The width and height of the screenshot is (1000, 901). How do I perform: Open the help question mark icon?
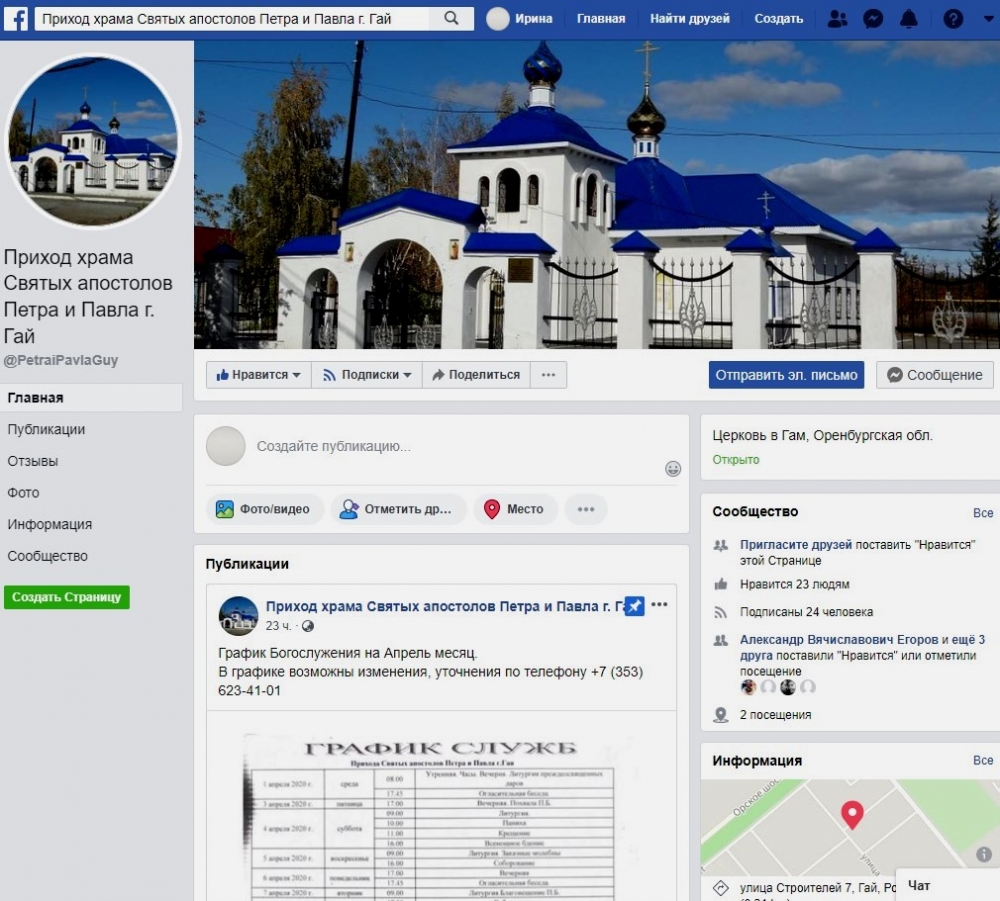point(953,19)
